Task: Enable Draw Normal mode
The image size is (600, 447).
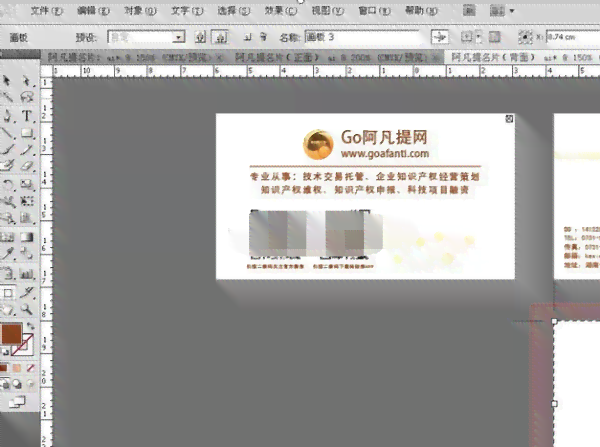Action: (5, 383)
